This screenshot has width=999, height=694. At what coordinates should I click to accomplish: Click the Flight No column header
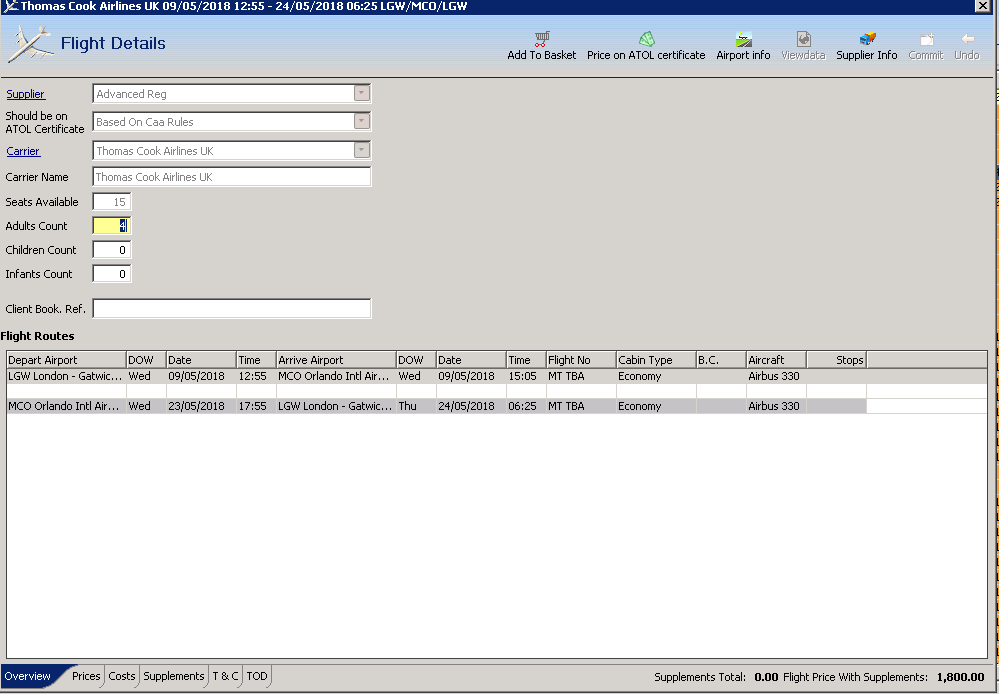pos(581,360)
